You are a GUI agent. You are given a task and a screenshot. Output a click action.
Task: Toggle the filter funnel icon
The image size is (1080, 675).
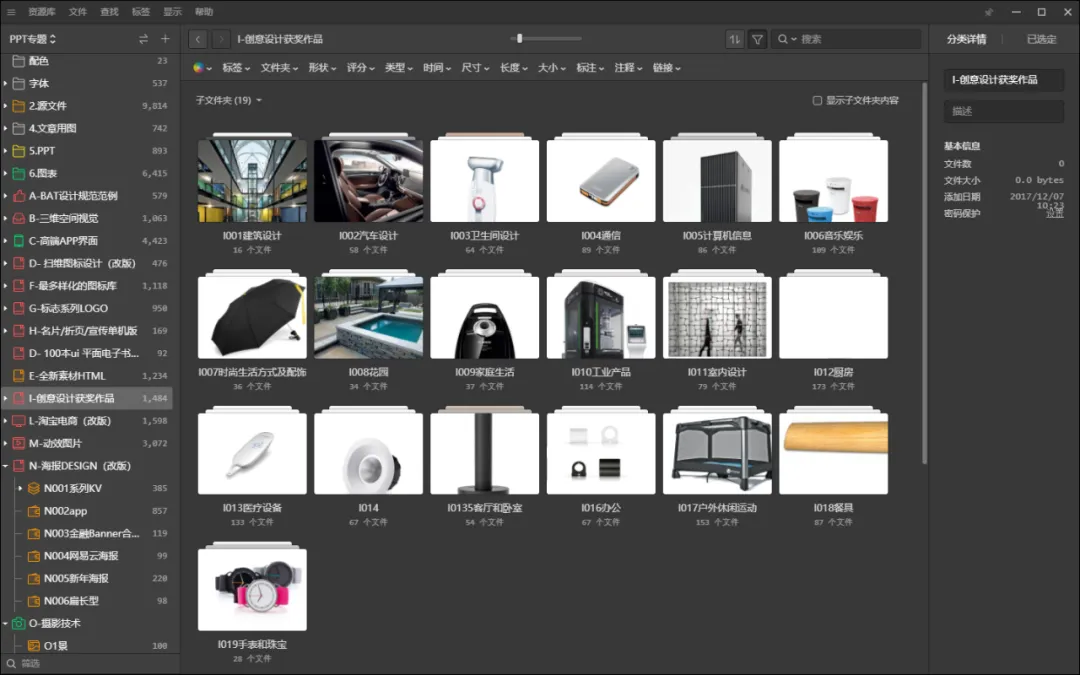pyautogui.click(x=757, y=39)
